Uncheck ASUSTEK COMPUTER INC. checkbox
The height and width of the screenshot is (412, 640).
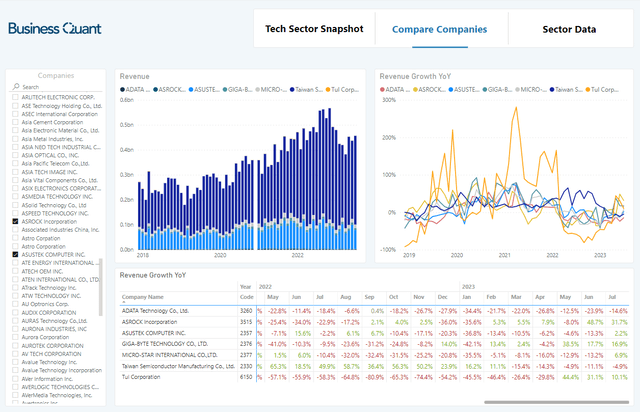tap(15, 255)
